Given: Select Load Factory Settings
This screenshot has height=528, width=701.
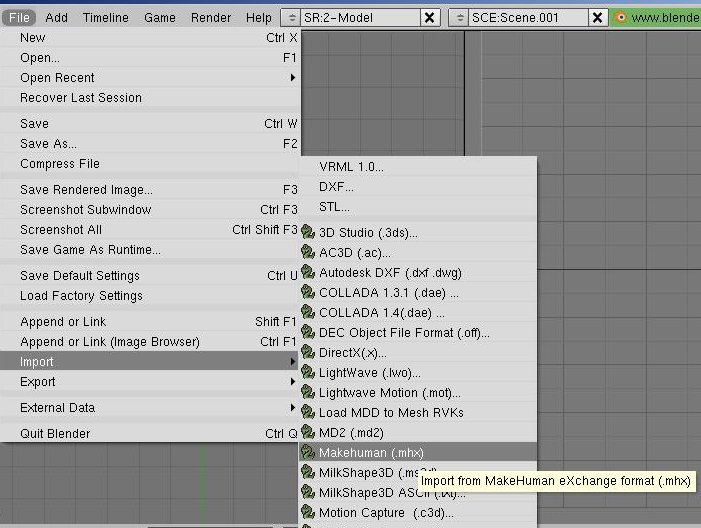Looking at the screenshot, I should coord(150,296).
